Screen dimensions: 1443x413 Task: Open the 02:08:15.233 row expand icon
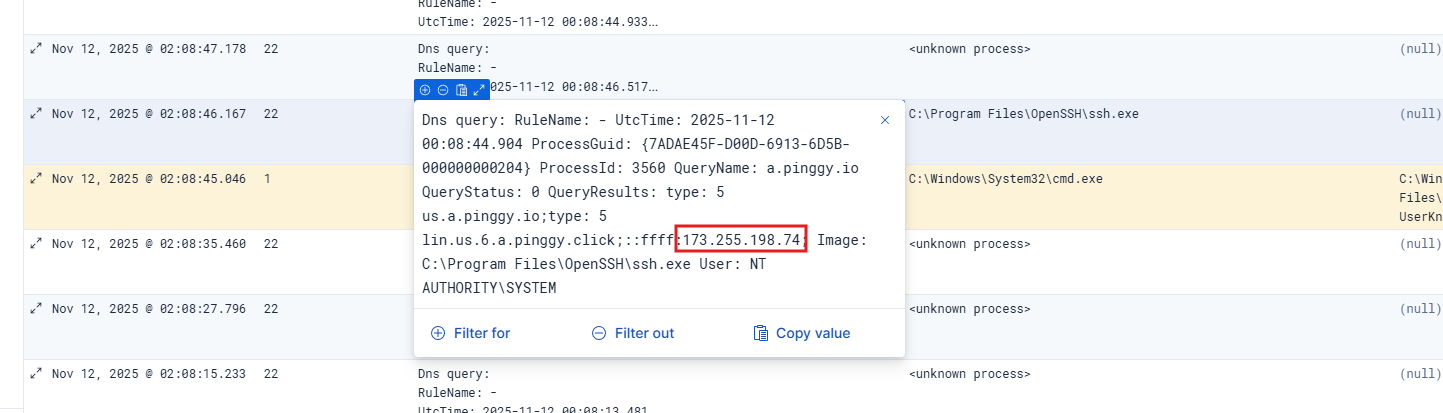36,373
